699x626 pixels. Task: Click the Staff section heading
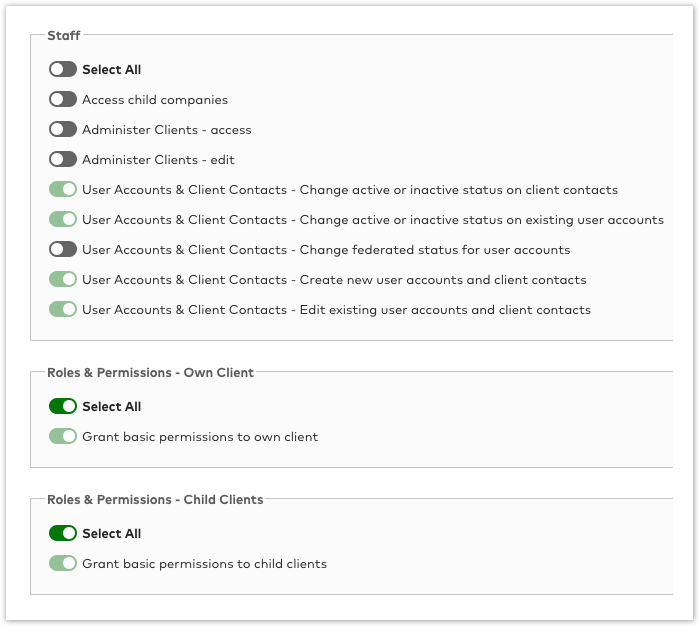click(64, 35)
